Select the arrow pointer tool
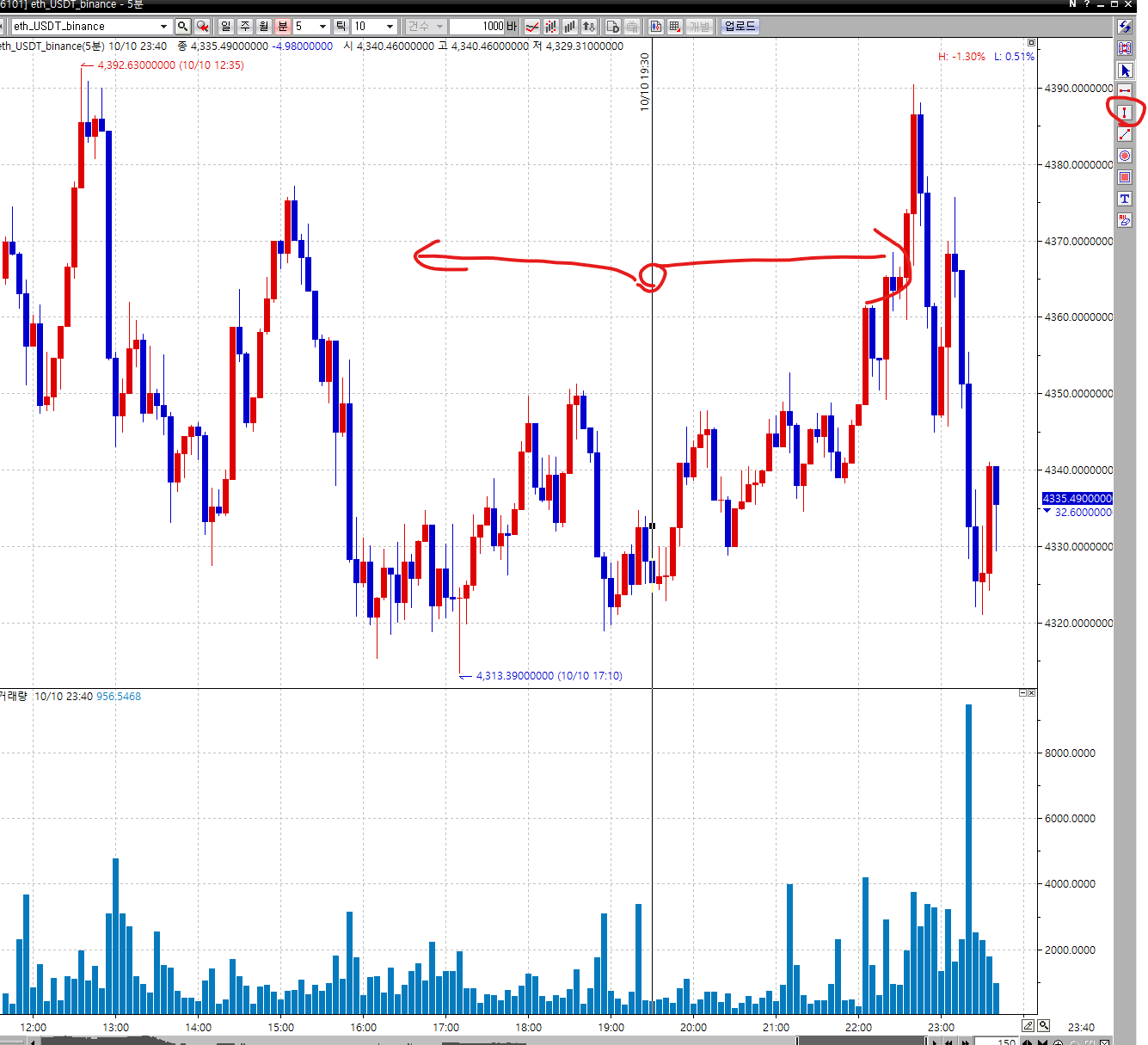 [x=1124, y=71]
